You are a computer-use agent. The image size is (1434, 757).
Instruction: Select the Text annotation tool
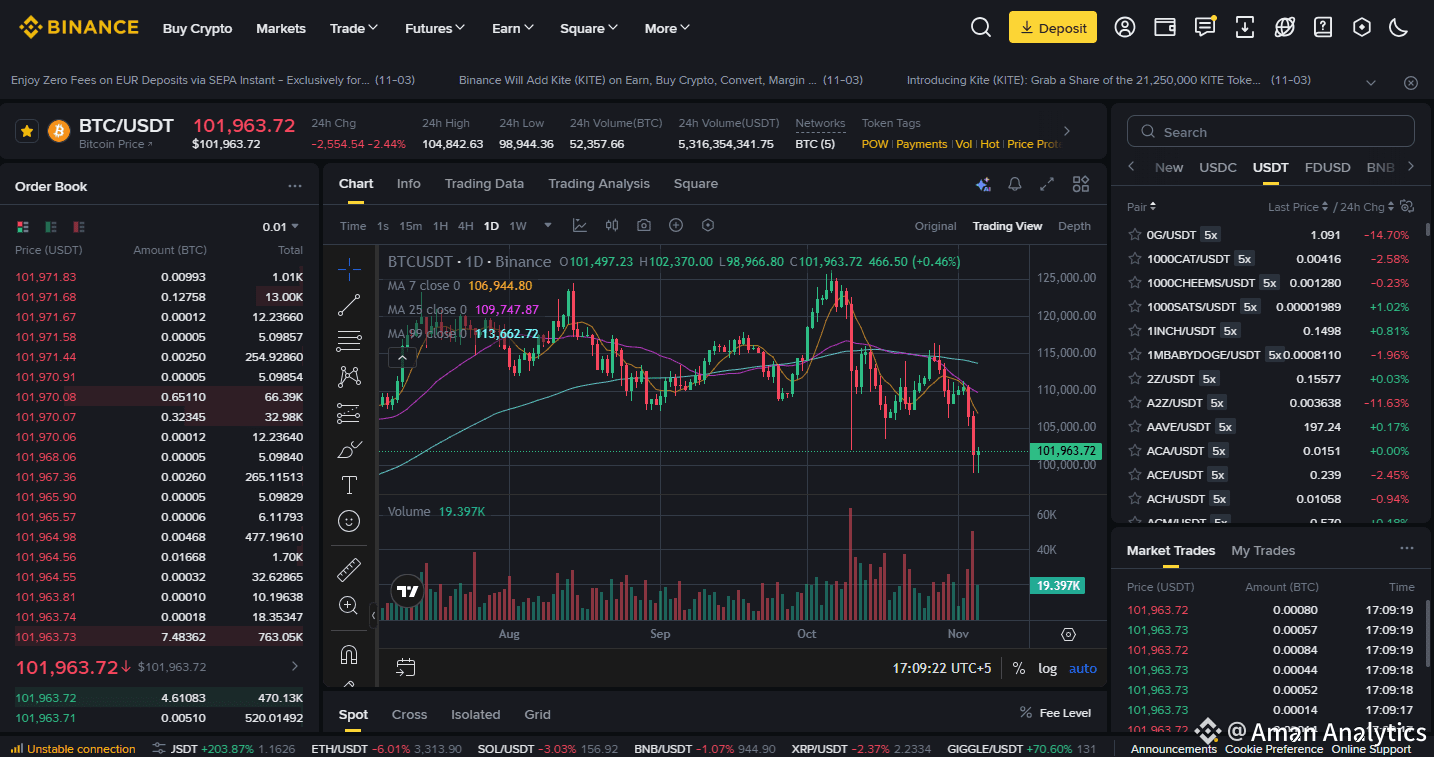349,485
